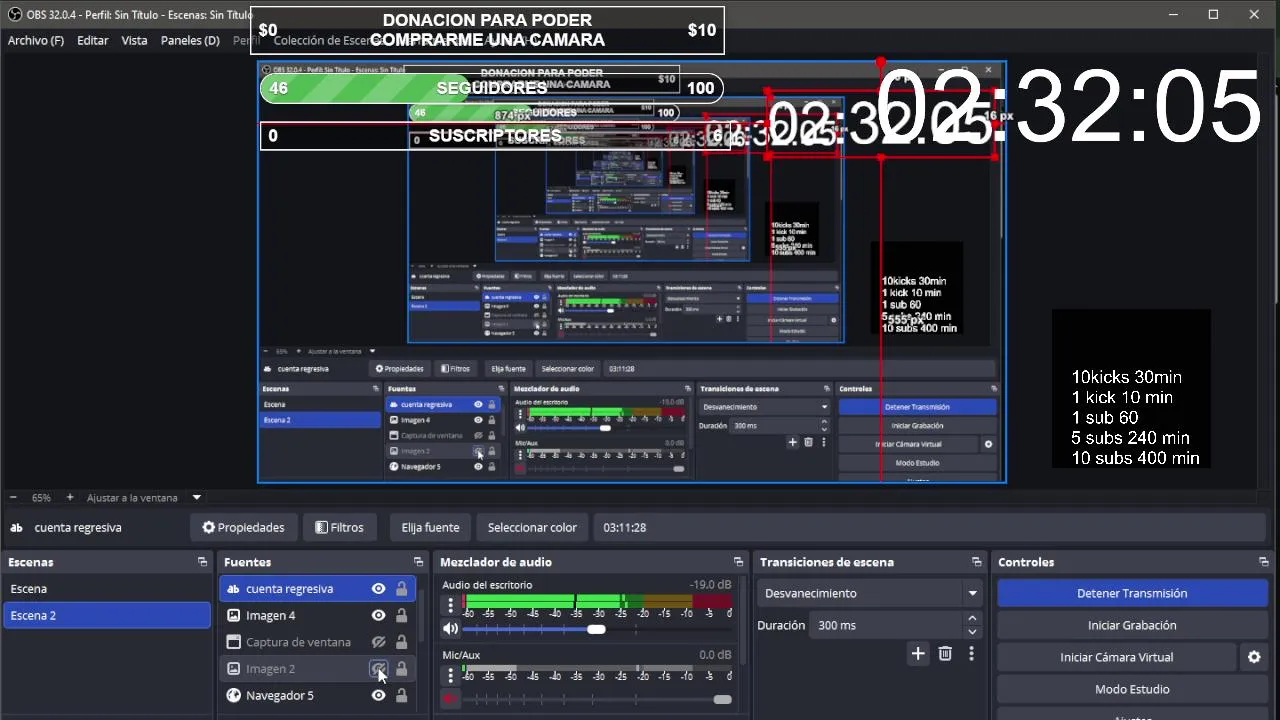Open Propiedades of the selected source

pyautogui.click(x=243, y=527)
